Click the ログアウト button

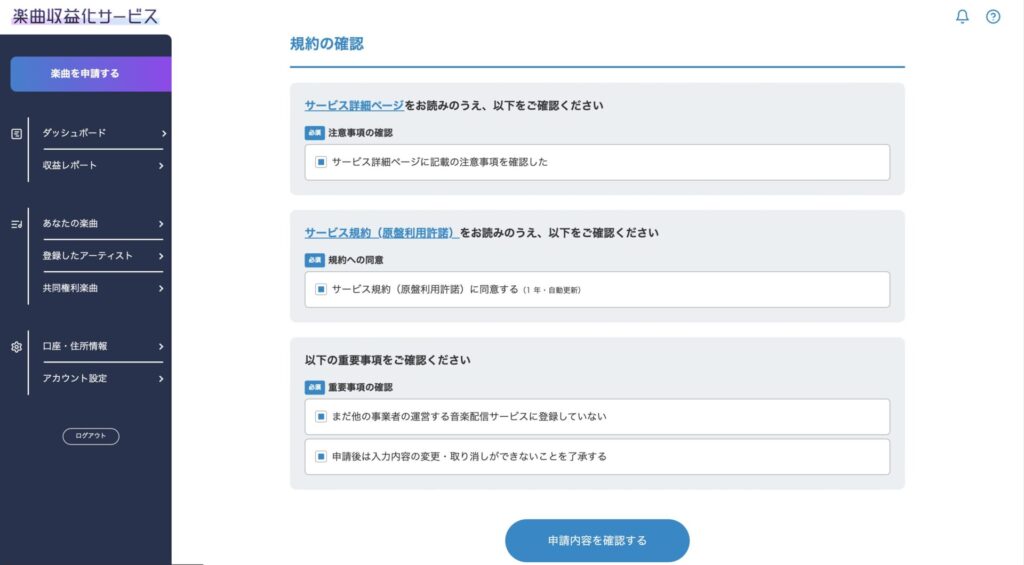pos(91,436)
